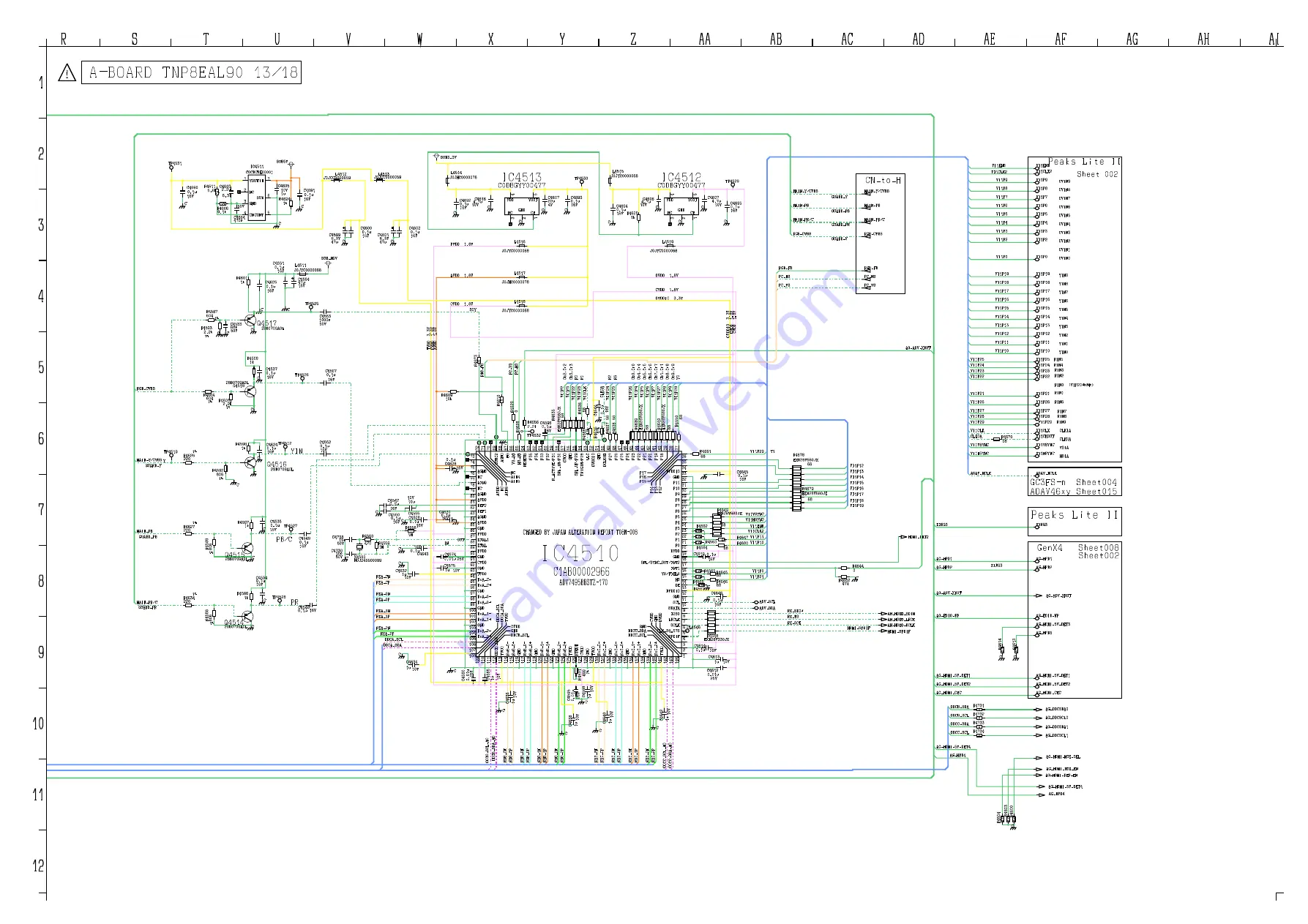Click the Peaks Lite II title above Sheet 002
The width and height of the screenshot is (1308, 924).
coord(1085,162)
